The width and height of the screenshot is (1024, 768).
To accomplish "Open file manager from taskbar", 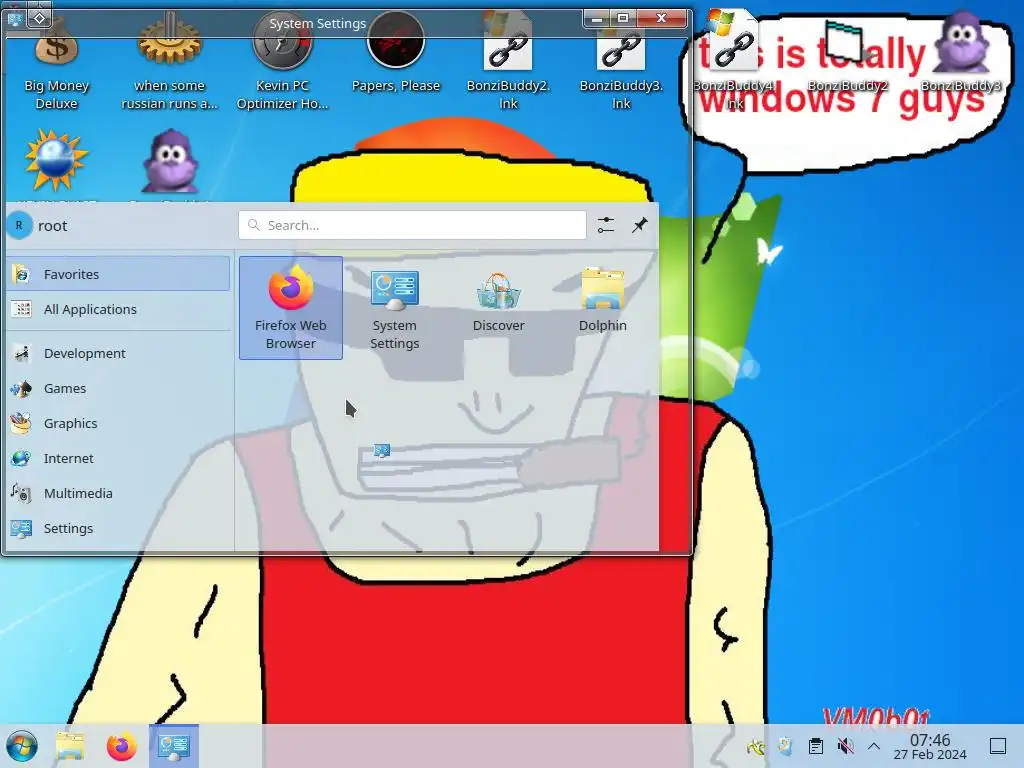I will coord(70,746).
